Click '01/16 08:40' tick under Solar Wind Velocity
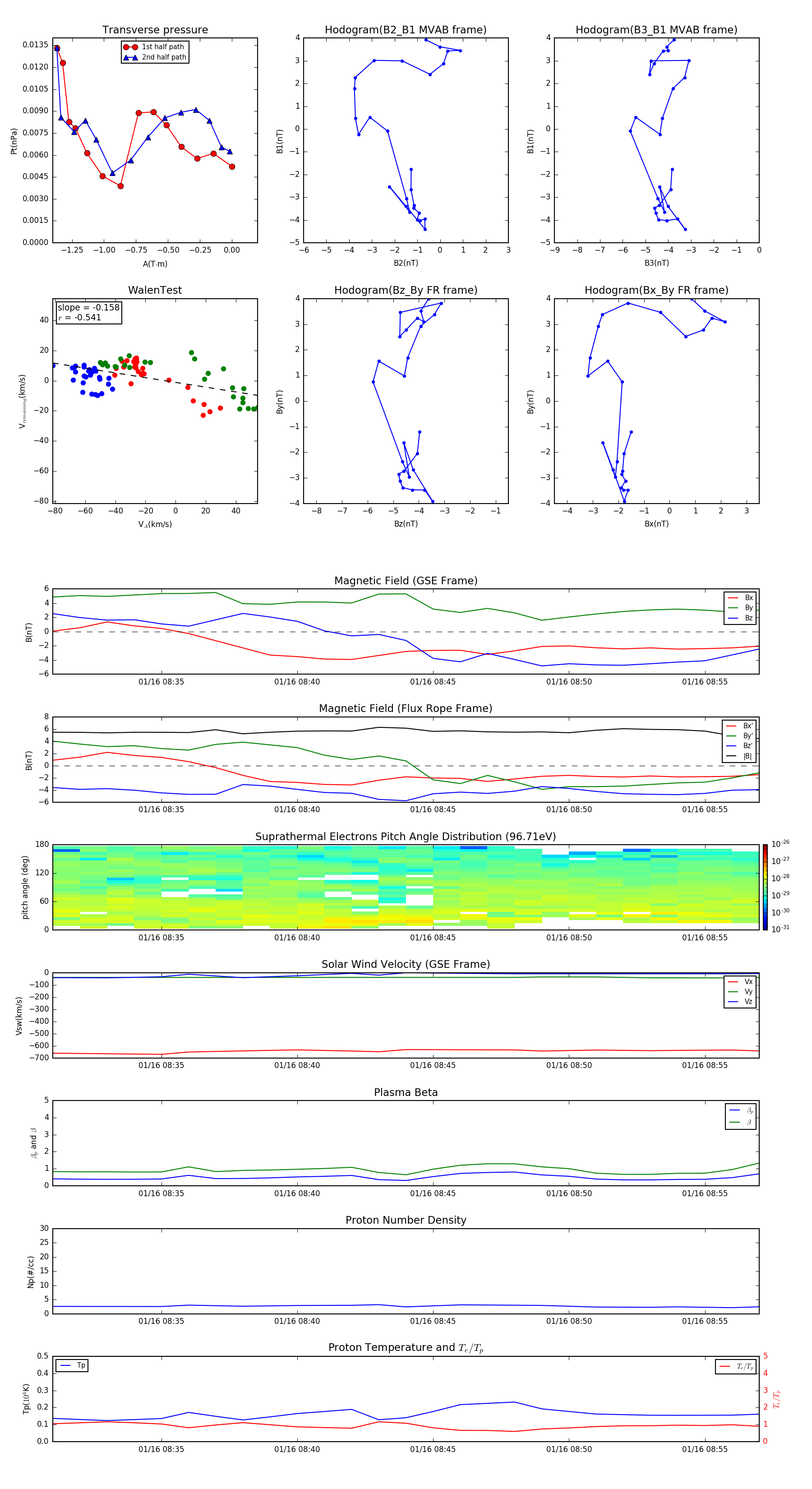 pos(297,1065)
